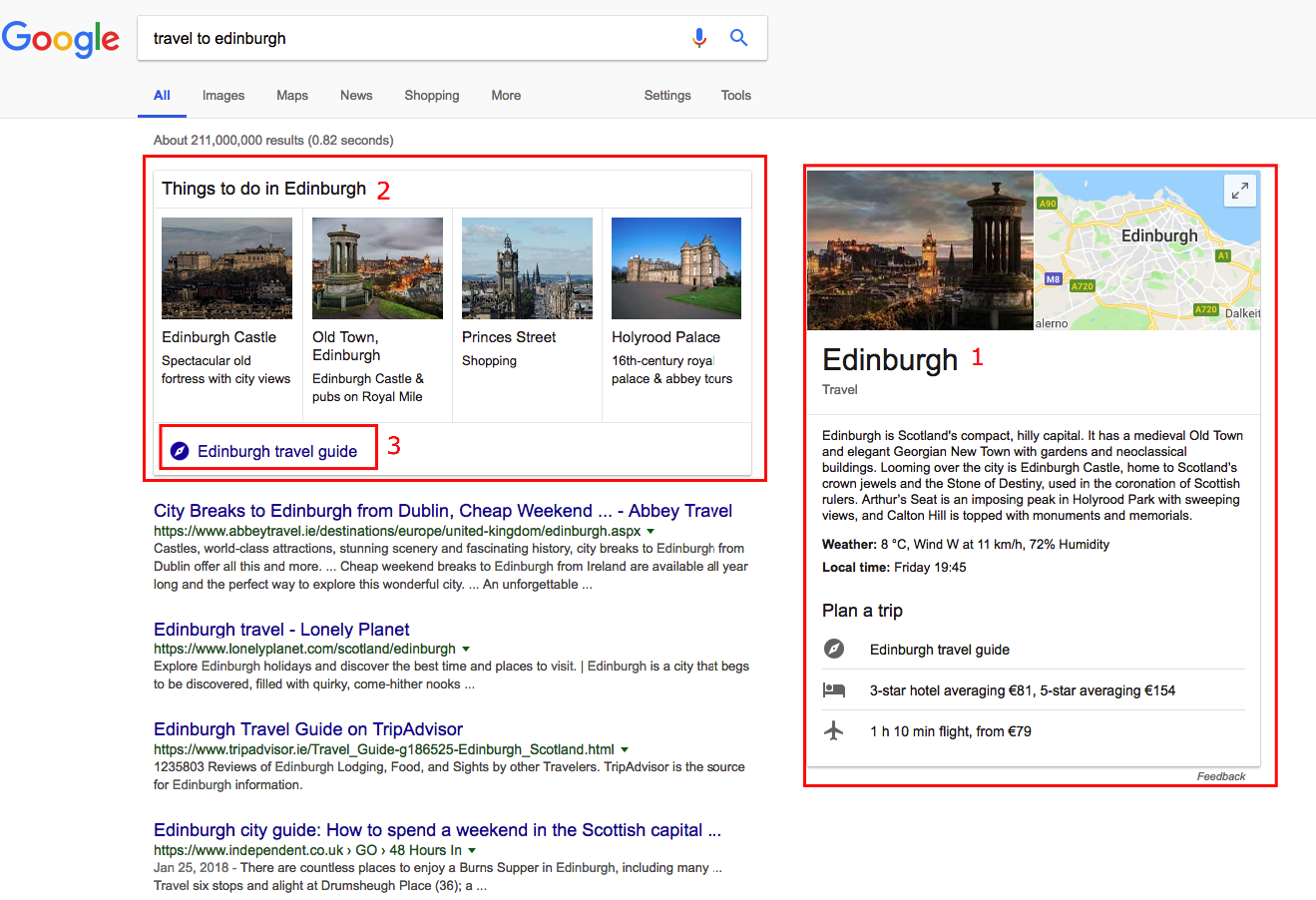
Task: Expand the Edinburgh map with arrows icon
Action: (1239, 191)
